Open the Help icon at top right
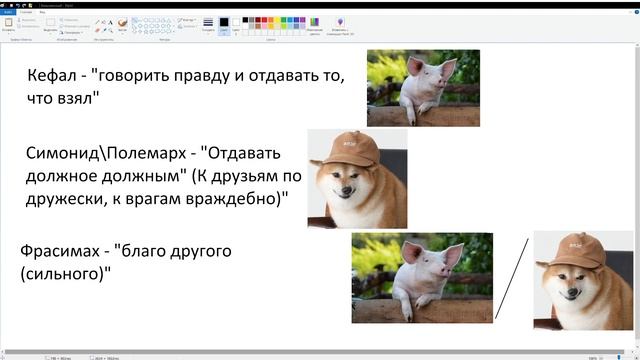 636,12
